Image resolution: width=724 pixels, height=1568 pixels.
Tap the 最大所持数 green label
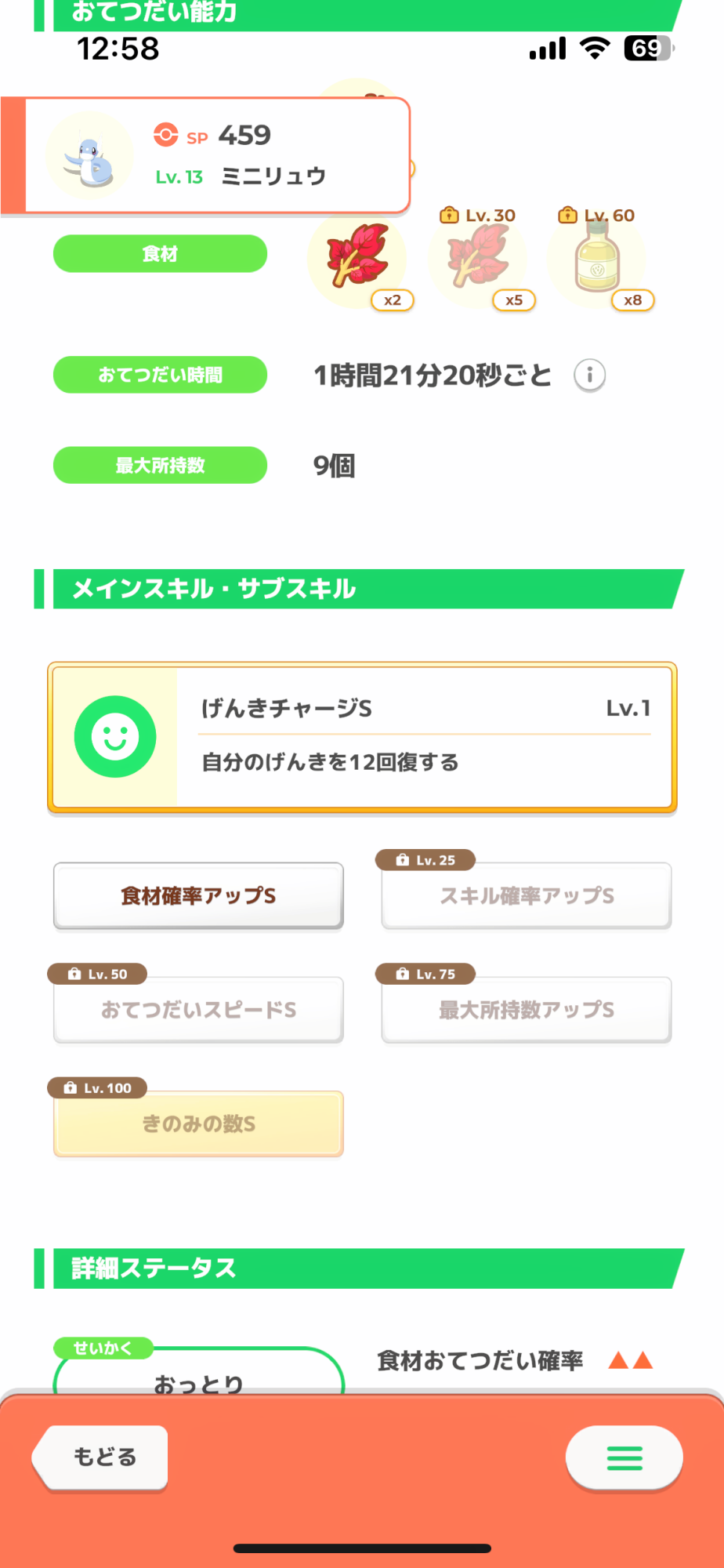click(160, 466)
